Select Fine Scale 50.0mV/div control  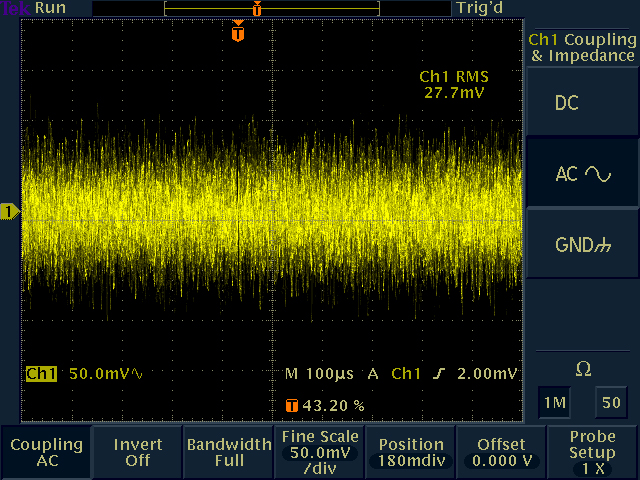320,452
